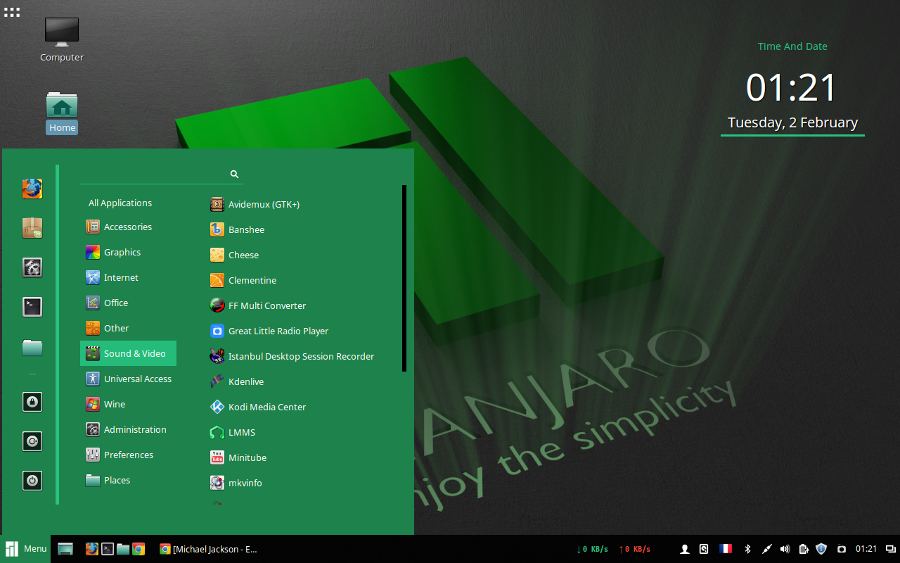Screen dimensions: 900x563
Task: Open the package manager favorite icon
Action: (32, 228)
